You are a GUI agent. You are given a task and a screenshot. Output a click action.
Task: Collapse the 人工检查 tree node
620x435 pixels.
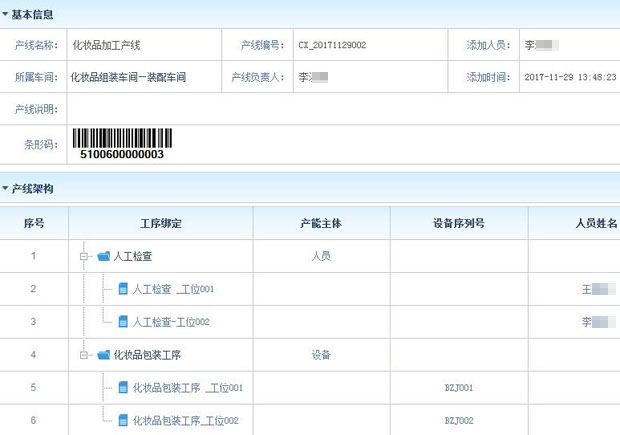click(x=86, y=256)
